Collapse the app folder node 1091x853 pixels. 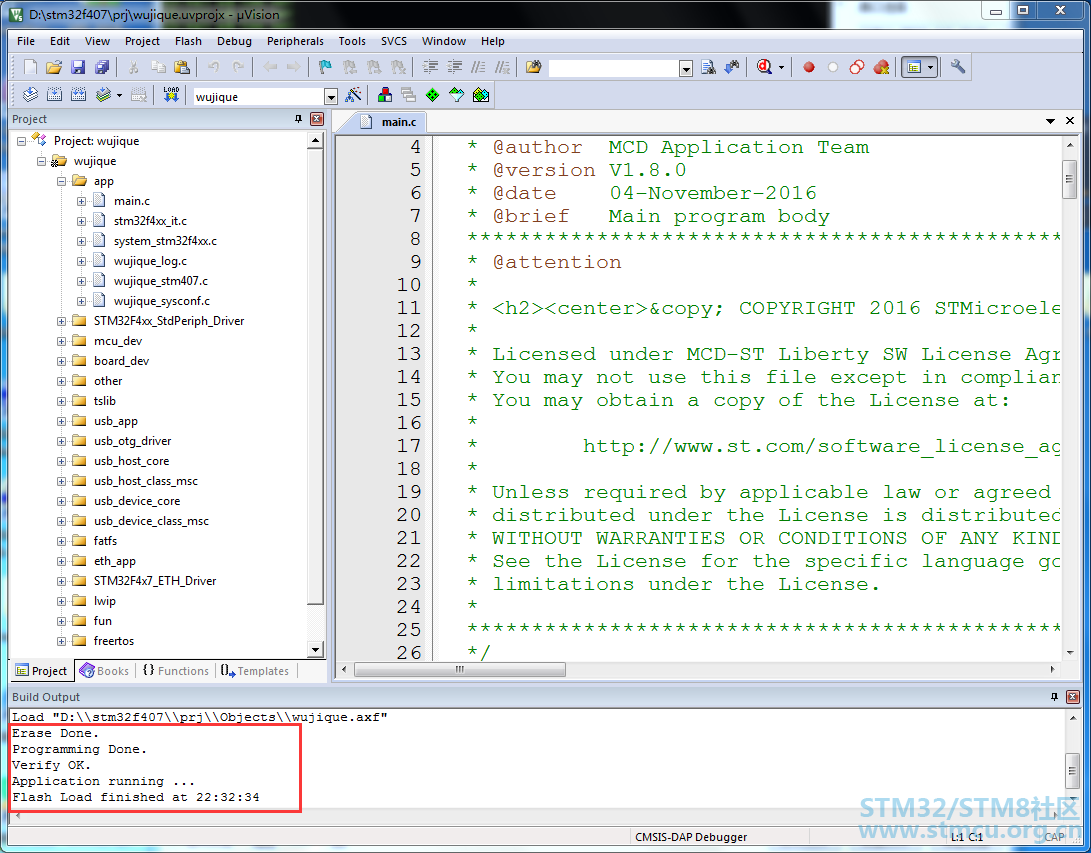point(61,181)
